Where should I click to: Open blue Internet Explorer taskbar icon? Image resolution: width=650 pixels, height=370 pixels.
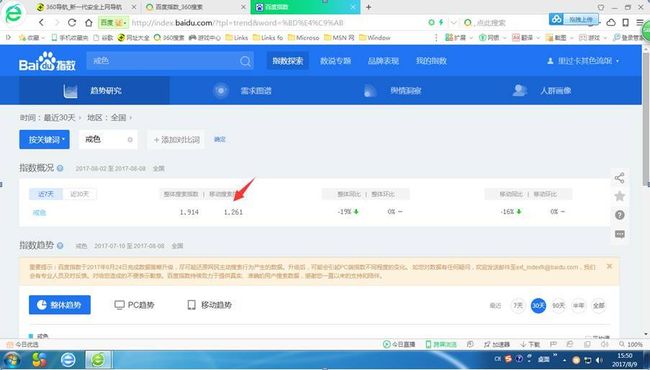[x=68, y=360]
